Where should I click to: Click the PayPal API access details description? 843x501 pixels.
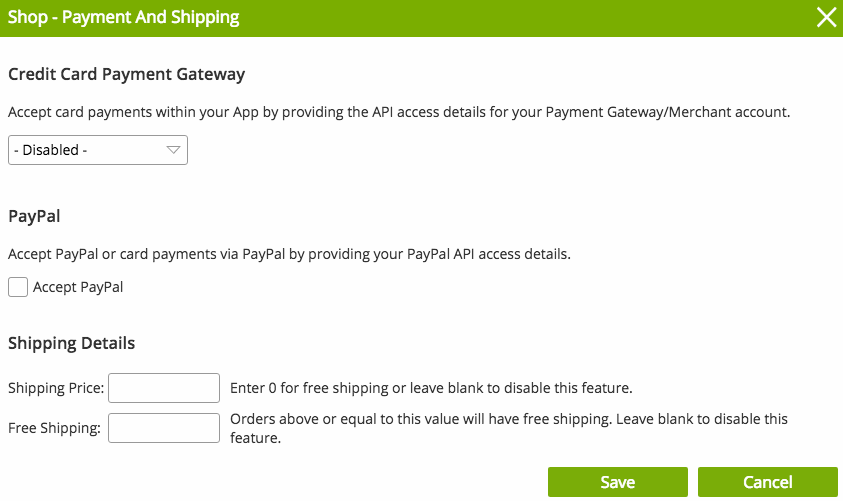(x=289, y=254)
